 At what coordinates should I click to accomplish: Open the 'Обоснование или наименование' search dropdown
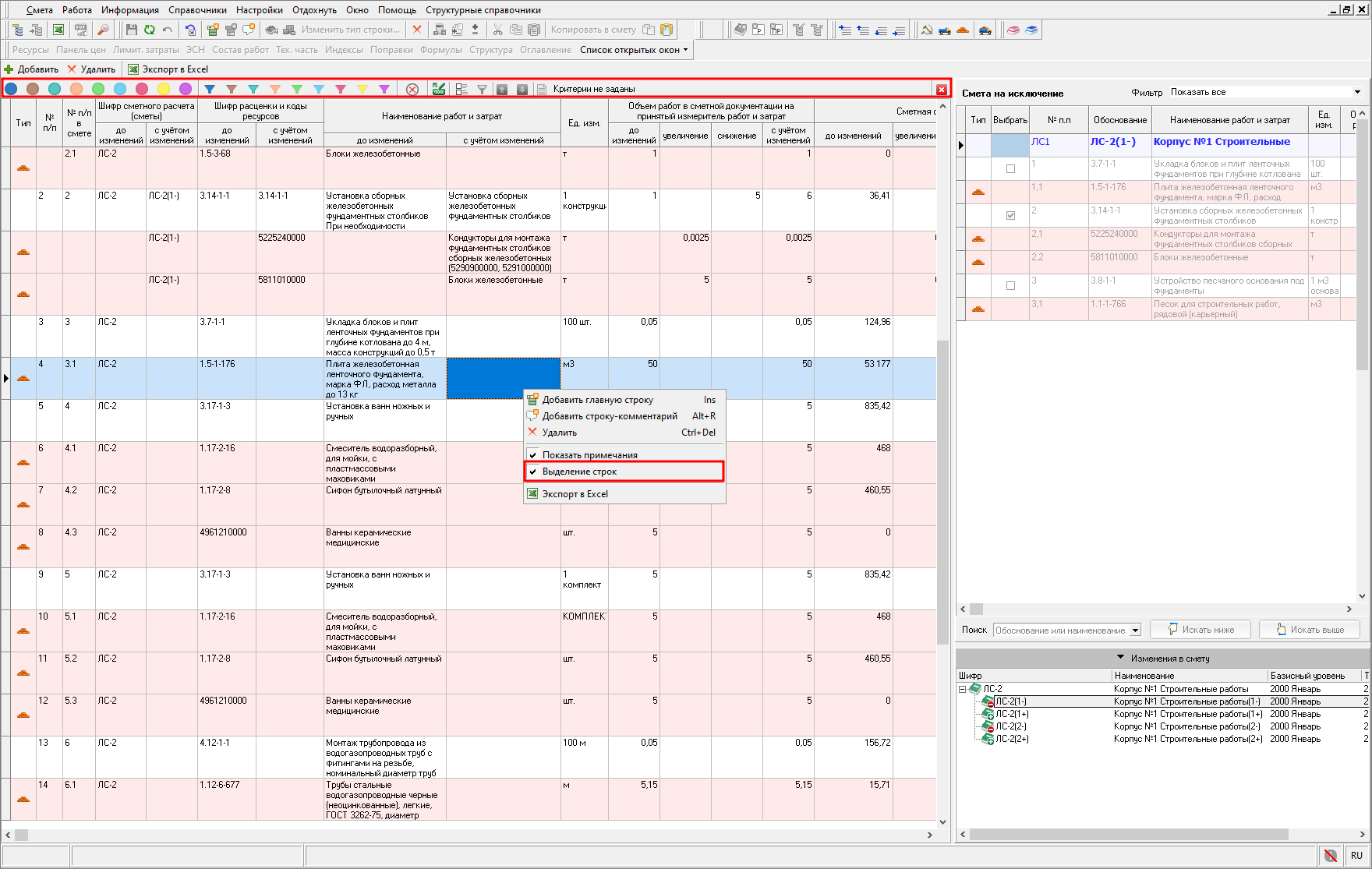point(1135,631)
